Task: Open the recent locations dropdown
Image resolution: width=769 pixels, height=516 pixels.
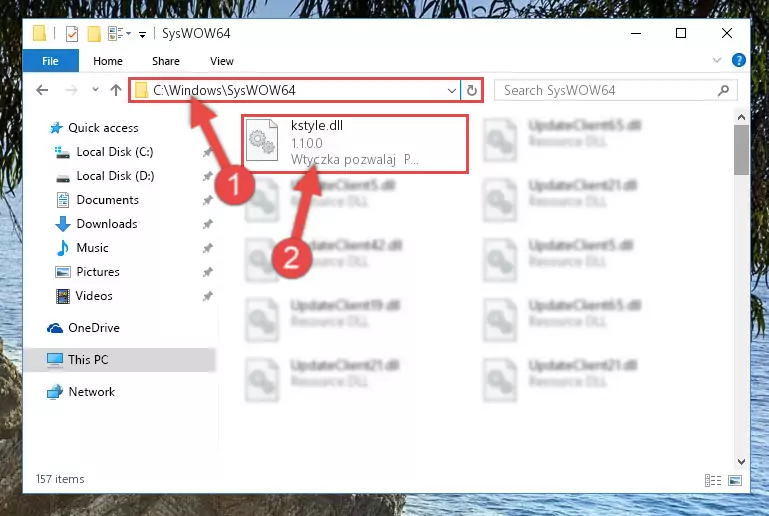Action: pyautogui.click(x=95, y=90)
